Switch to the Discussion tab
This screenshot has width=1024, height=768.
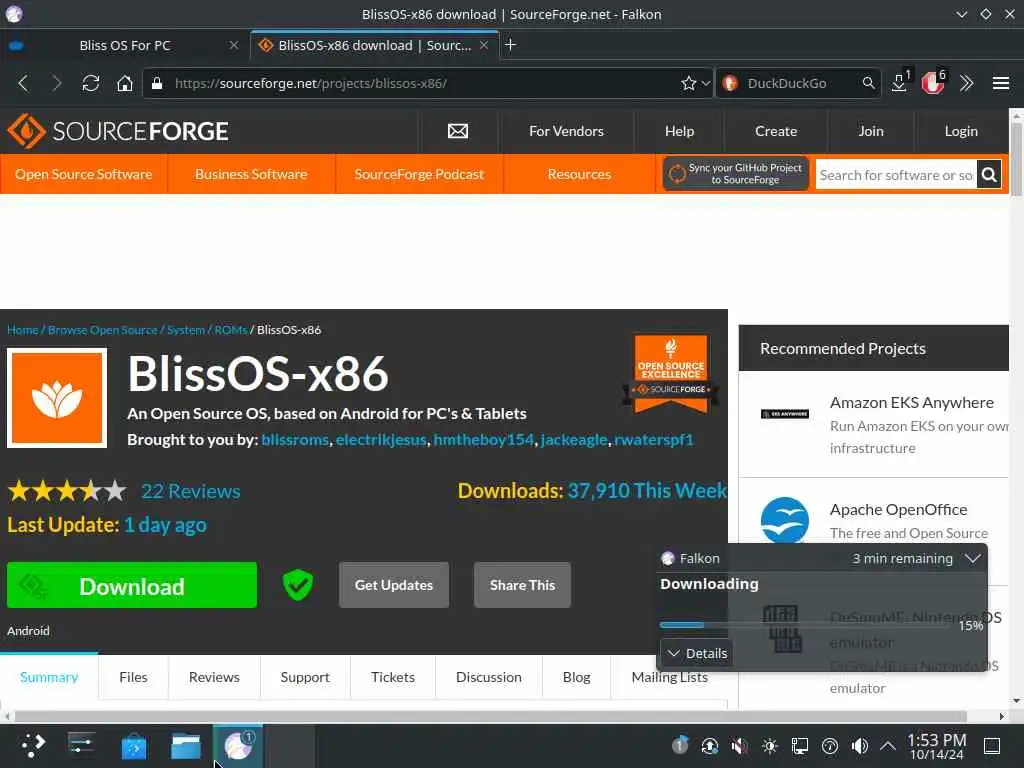click(488, 677)
